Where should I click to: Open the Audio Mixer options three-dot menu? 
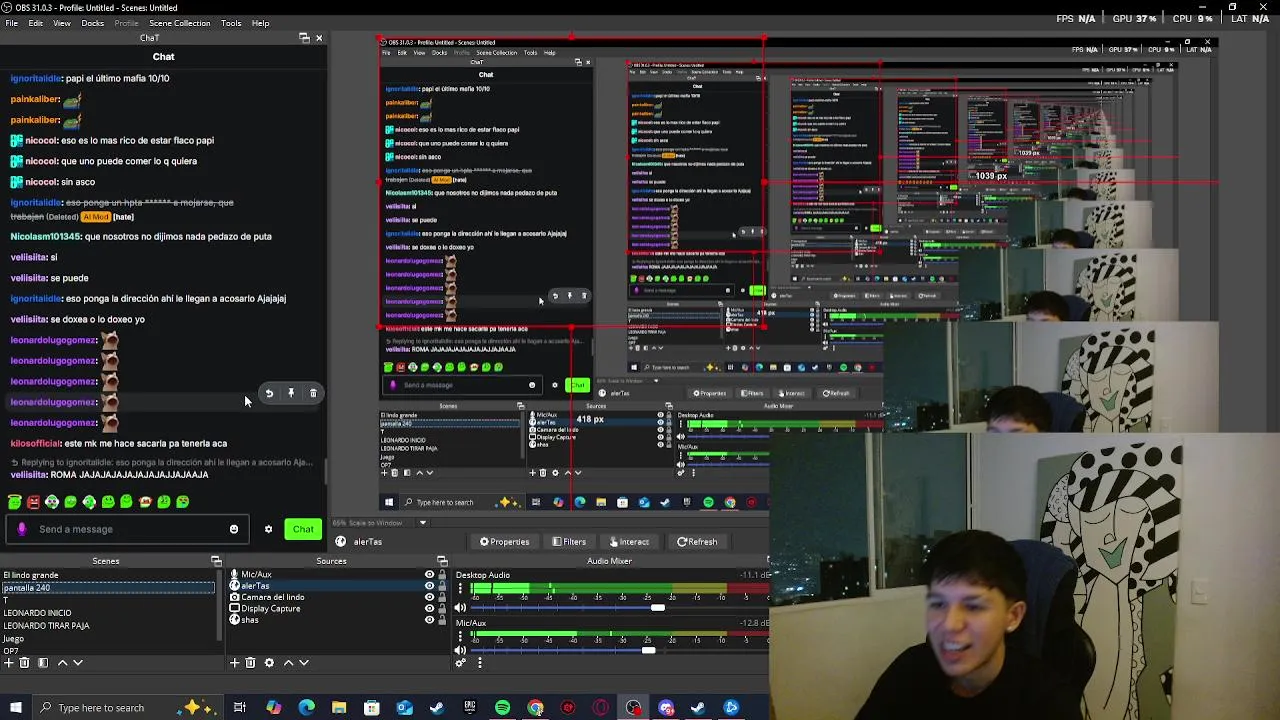tap(480, 662)
